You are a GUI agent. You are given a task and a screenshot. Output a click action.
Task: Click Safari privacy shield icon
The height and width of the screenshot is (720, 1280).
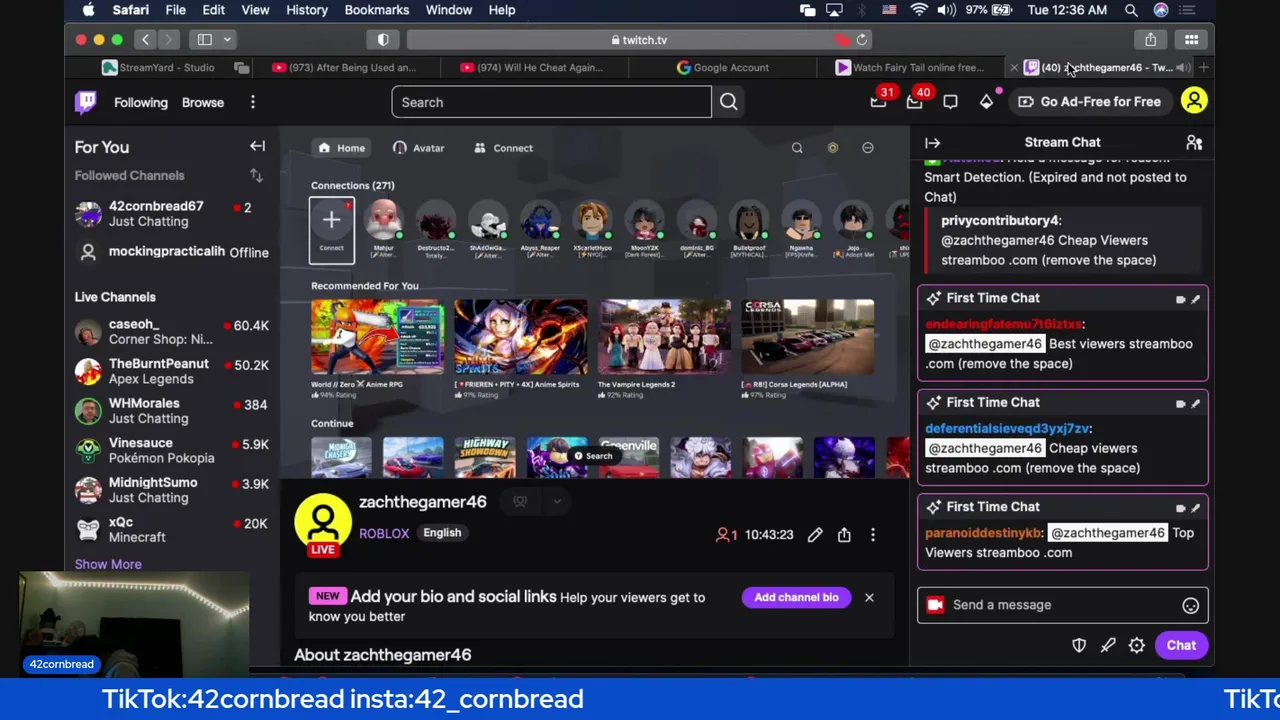point(383,40)
